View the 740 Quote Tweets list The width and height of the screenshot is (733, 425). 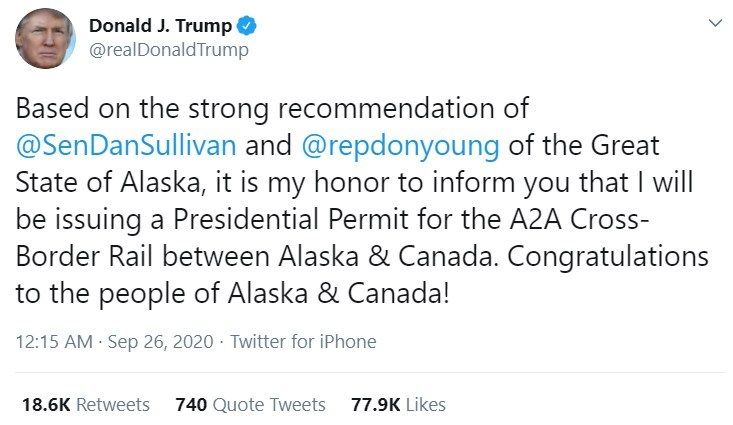click(251, 404)
